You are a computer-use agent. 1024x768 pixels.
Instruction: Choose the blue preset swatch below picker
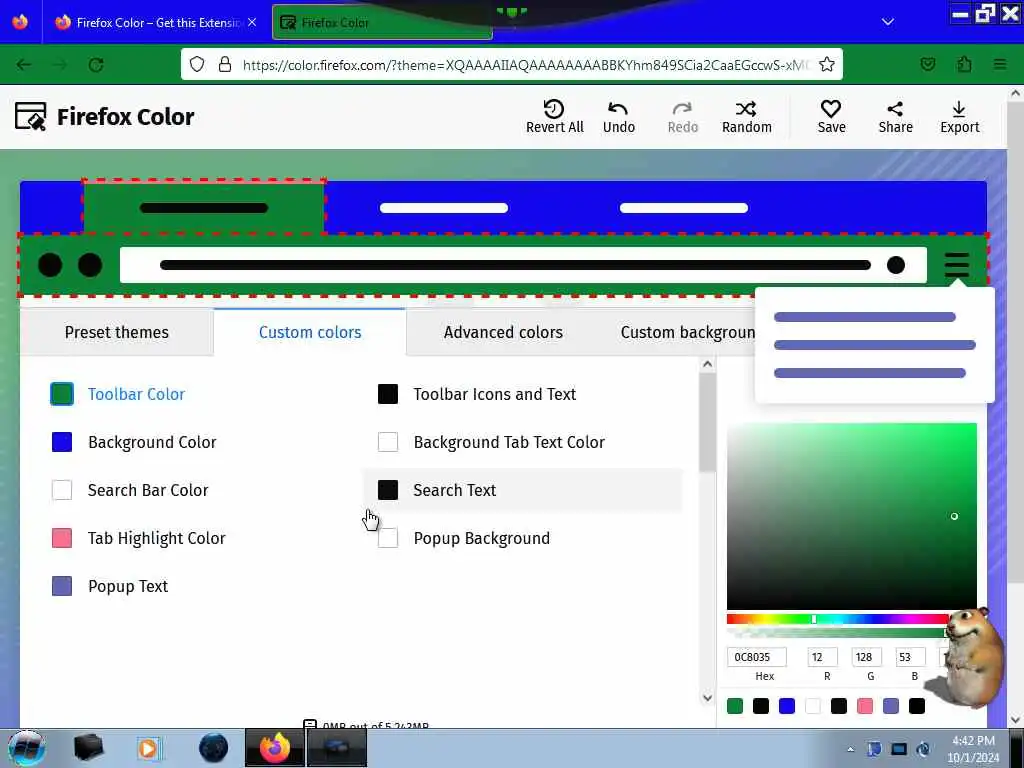tap(787, 706)
